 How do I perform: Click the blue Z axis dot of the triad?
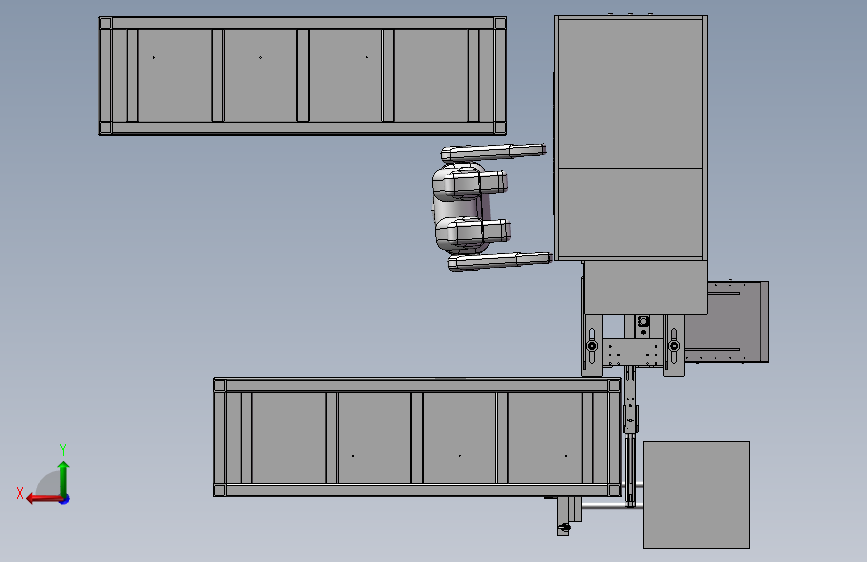[65, 499]
